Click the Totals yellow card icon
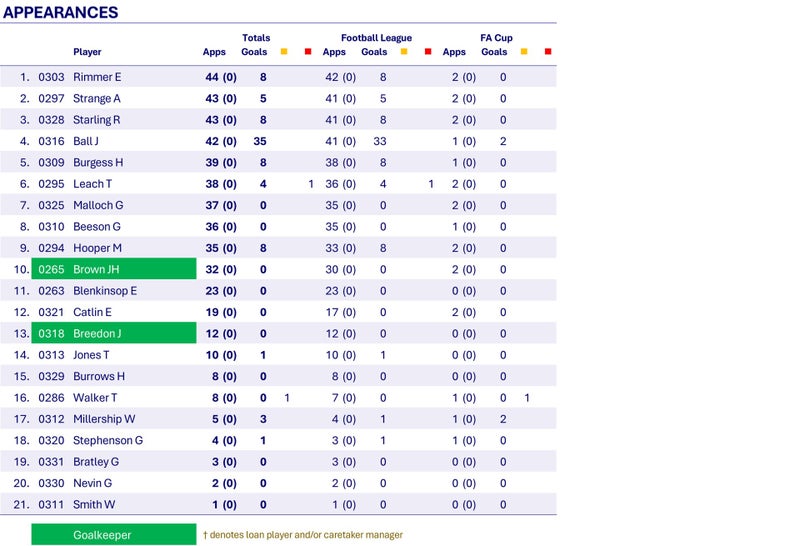Image resolution: width=800 pixels, height=546 pixels. pos(284,52)
